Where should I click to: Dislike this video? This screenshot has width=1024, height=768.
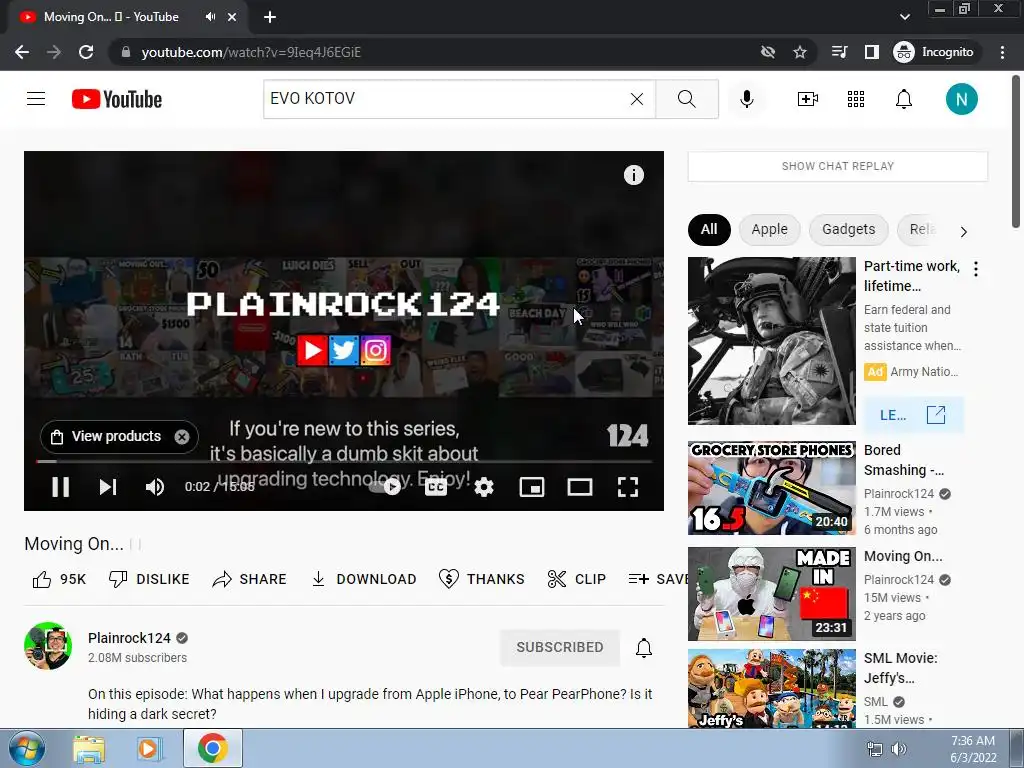149,579
